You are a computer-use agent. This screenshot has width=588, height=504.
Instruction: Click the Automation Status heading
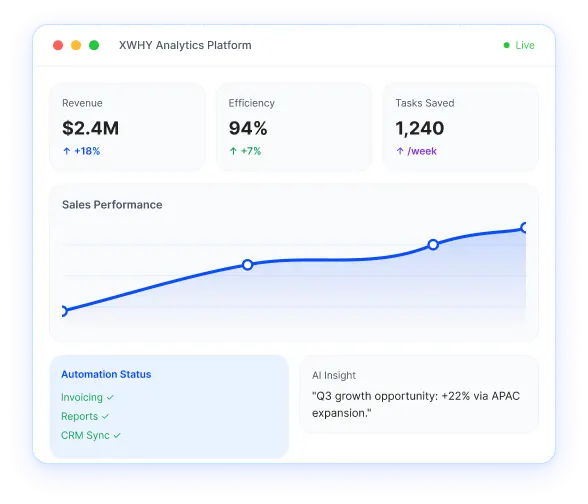[106, 375]
